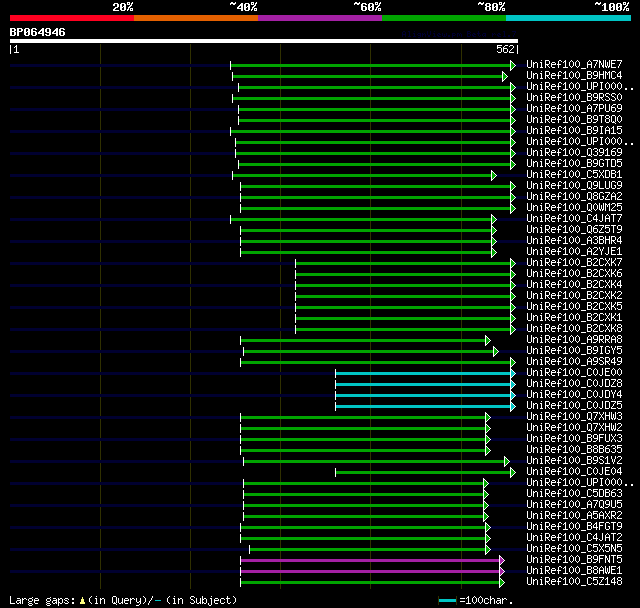Click the cyan 100char scale legend bar
Screen dimensions: 640x608
(x=447, y=600)
